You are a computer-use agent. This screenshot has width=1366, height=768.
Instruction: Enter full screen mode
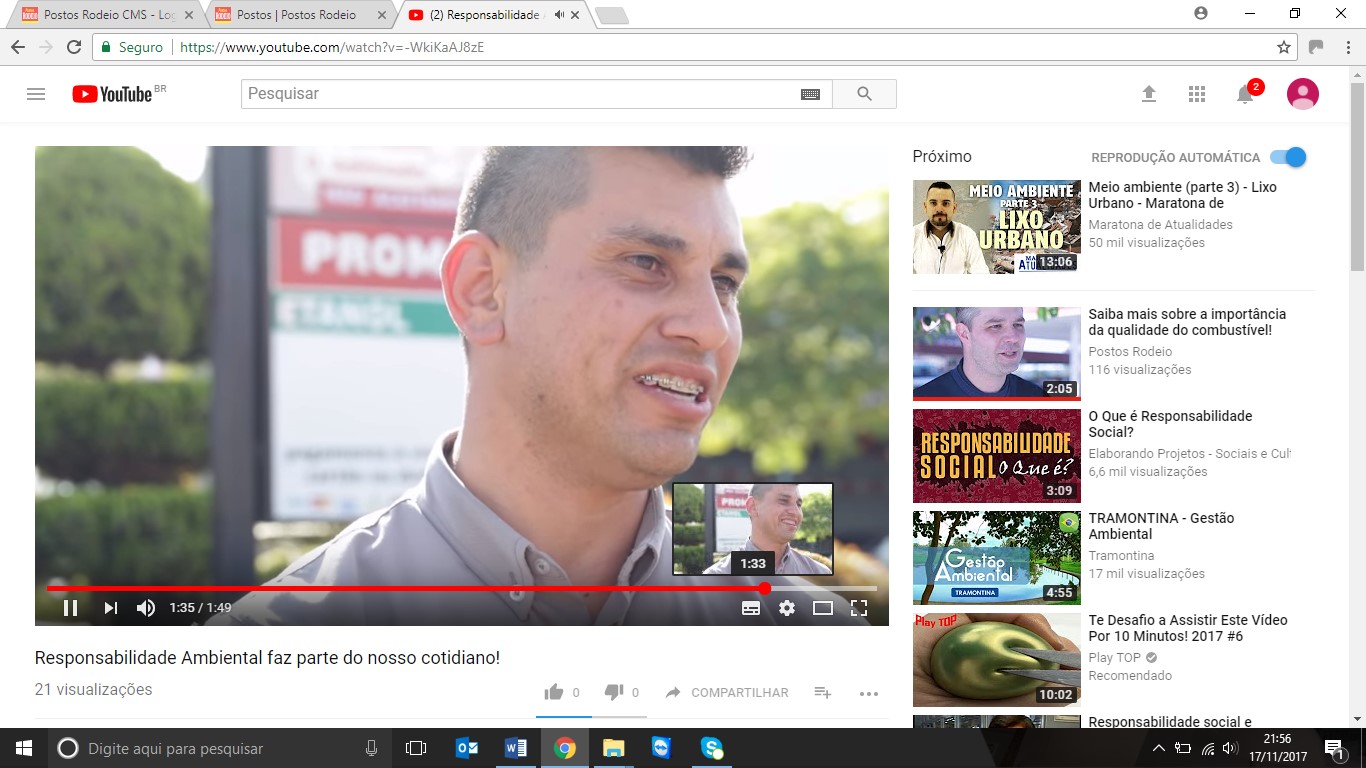pyautogui.click(x=858, y=608)
